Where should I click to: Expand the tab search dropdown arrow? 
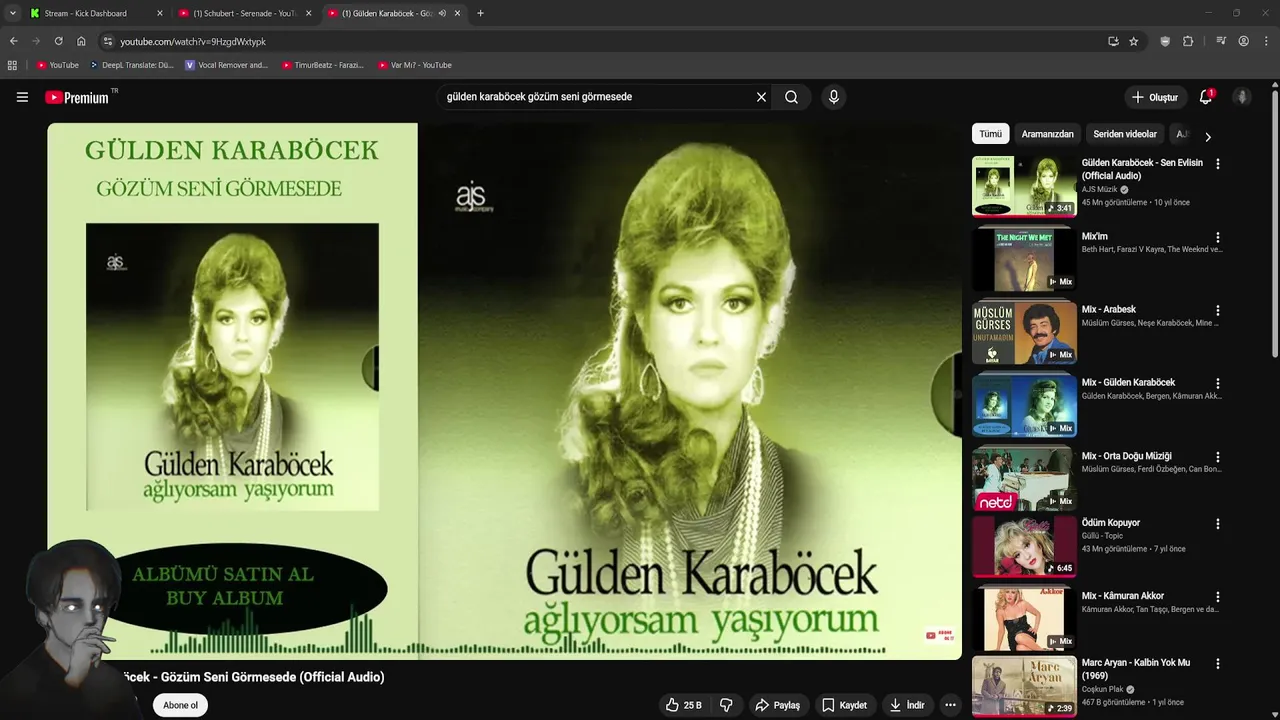pos(12,13)
